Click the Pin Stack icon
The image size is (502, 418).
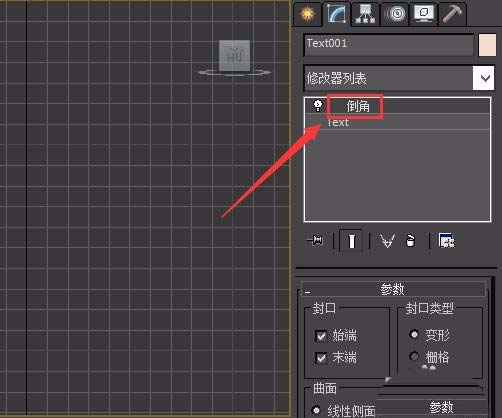(315, 240)
